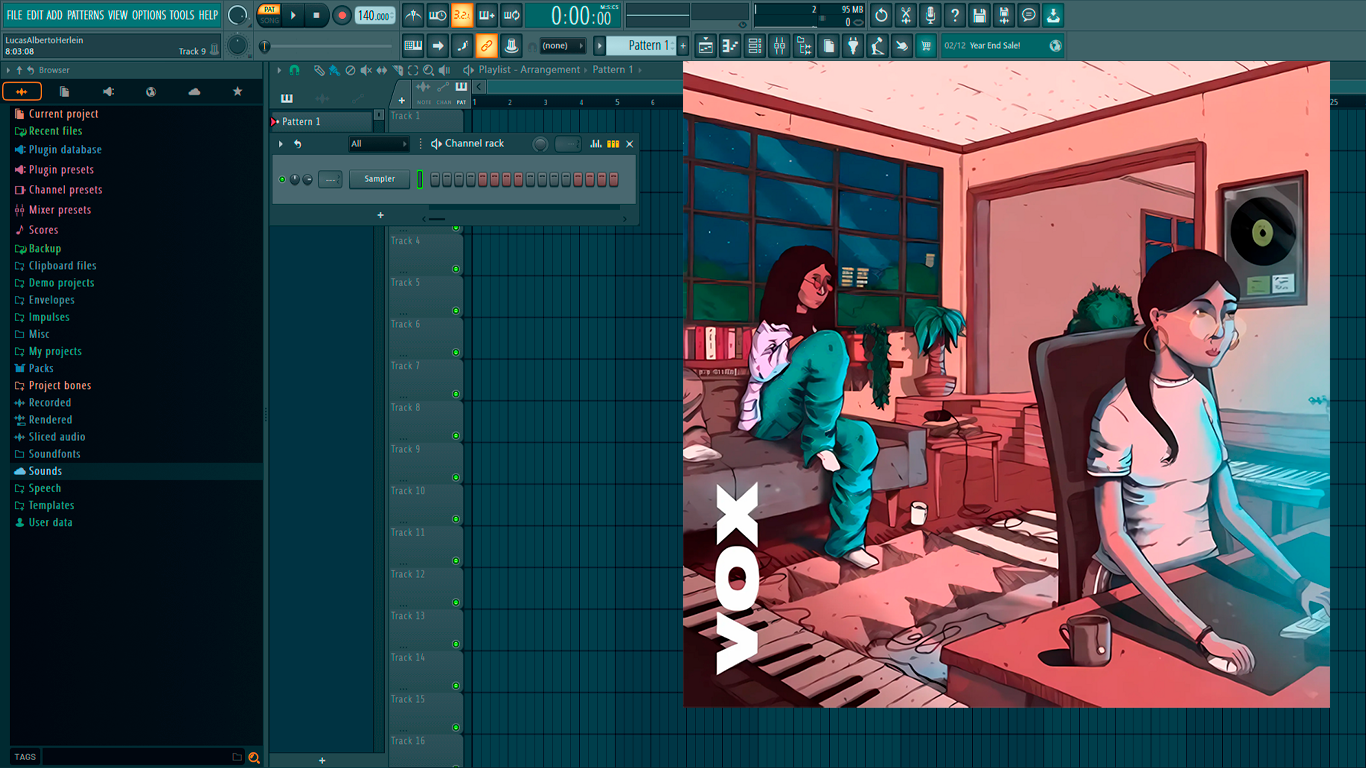1366x768 pixels.
Task: Toggle the countdown before recording
Action: [x=462, y=16]
